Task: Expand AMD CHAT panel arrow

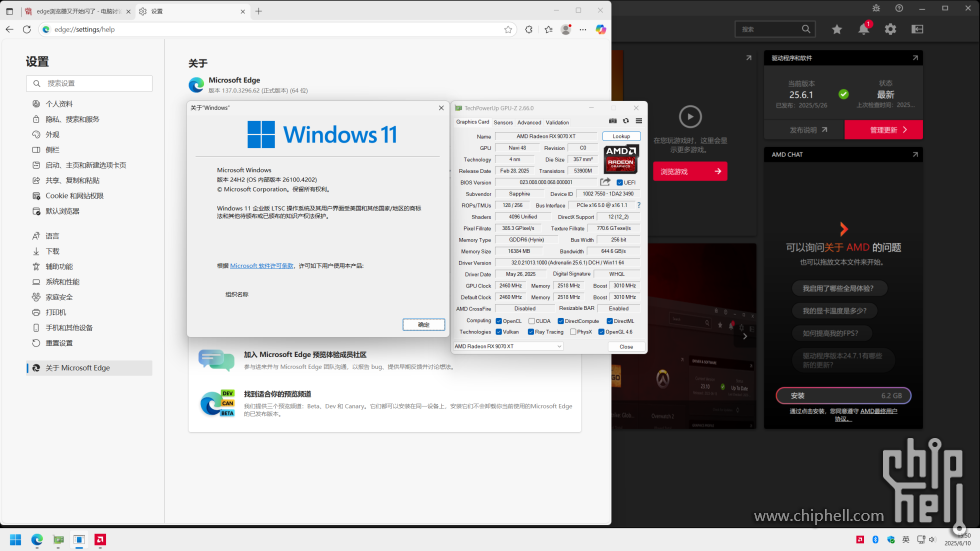Action: [x=915, y=154]
